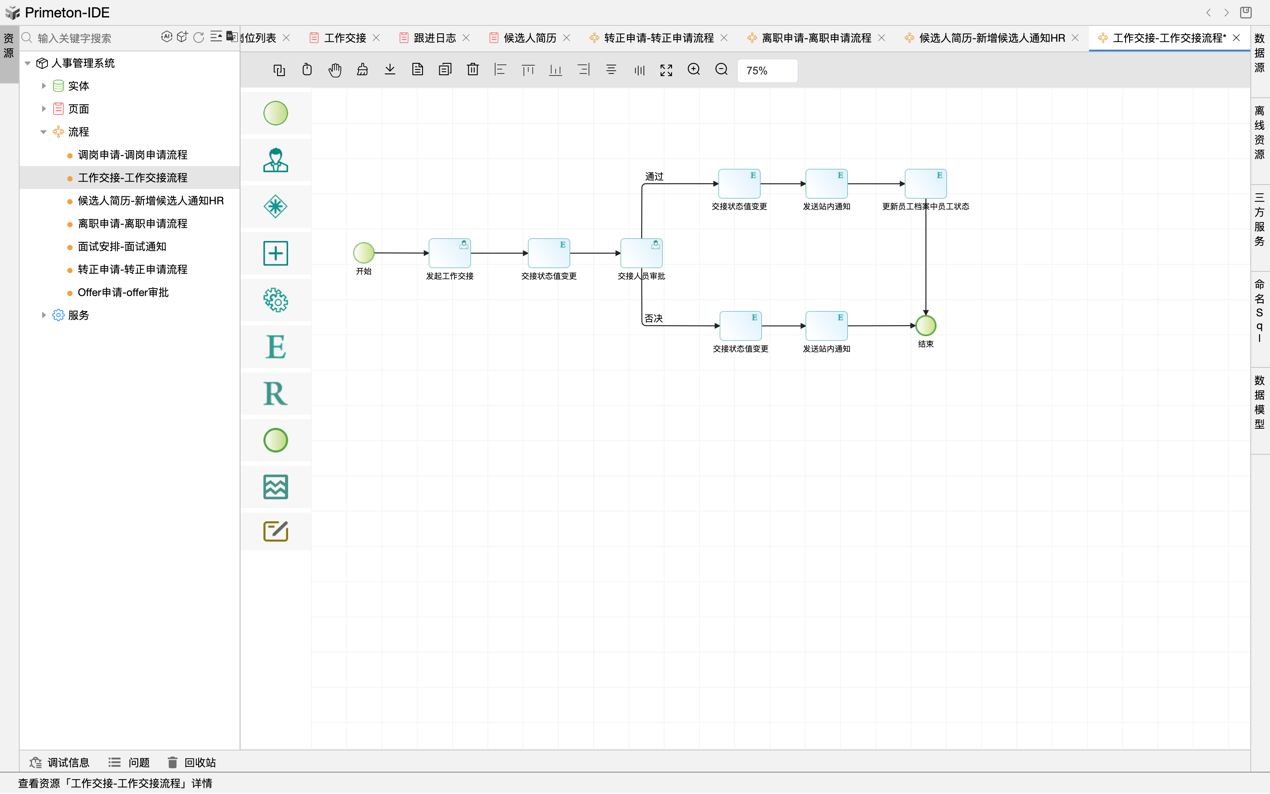This screenshot has width=1270, height=794.
Task: Select the 交接人员审批 node on canvas
Action: (x=642, y=253)
